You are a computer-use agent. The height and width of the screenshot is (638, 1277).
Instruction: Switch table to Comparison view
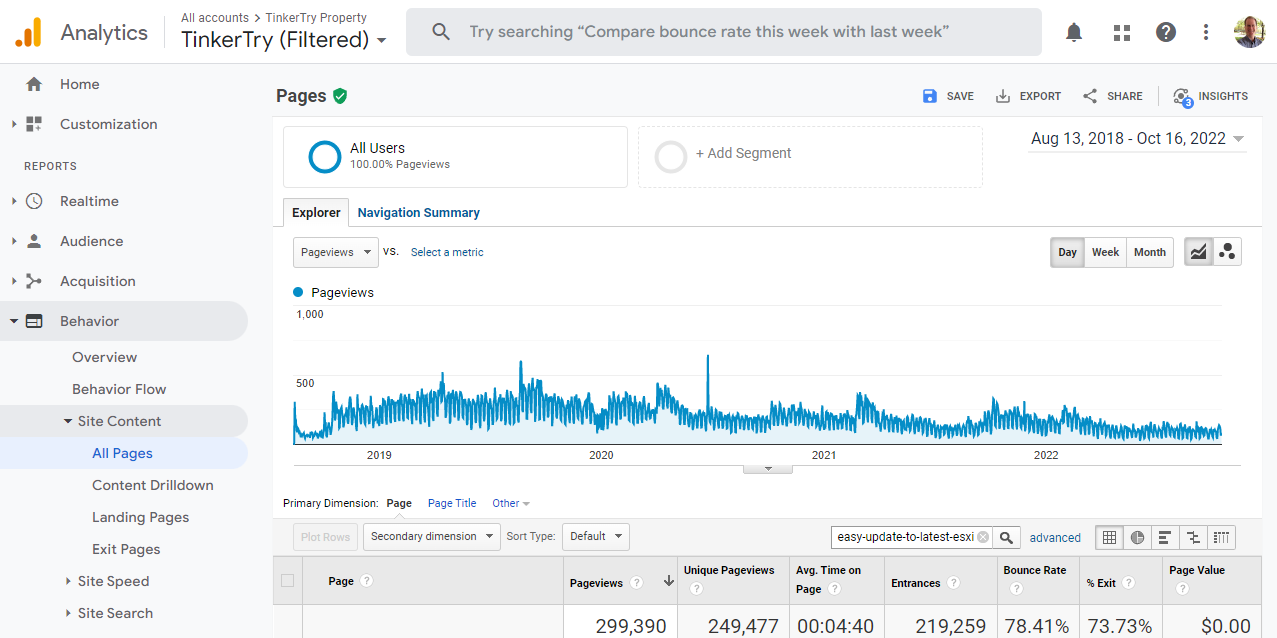click(x=1193, y=537)
